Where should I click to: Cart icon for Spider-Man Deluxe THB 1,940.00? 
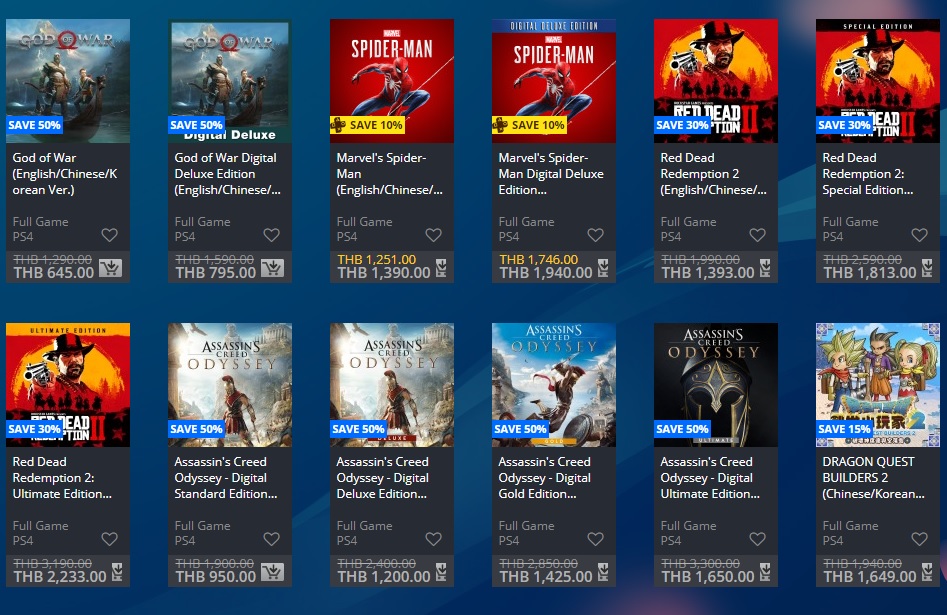click(603, 268)
